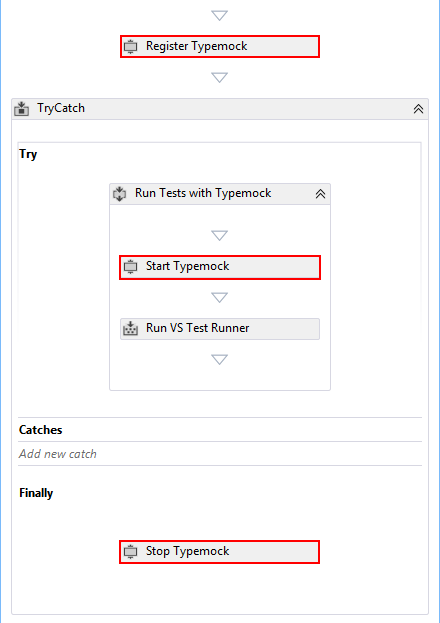Click the Run Tests with Typemock sequence icon
The image size is (440, 623).
click(x=120, y=194)
